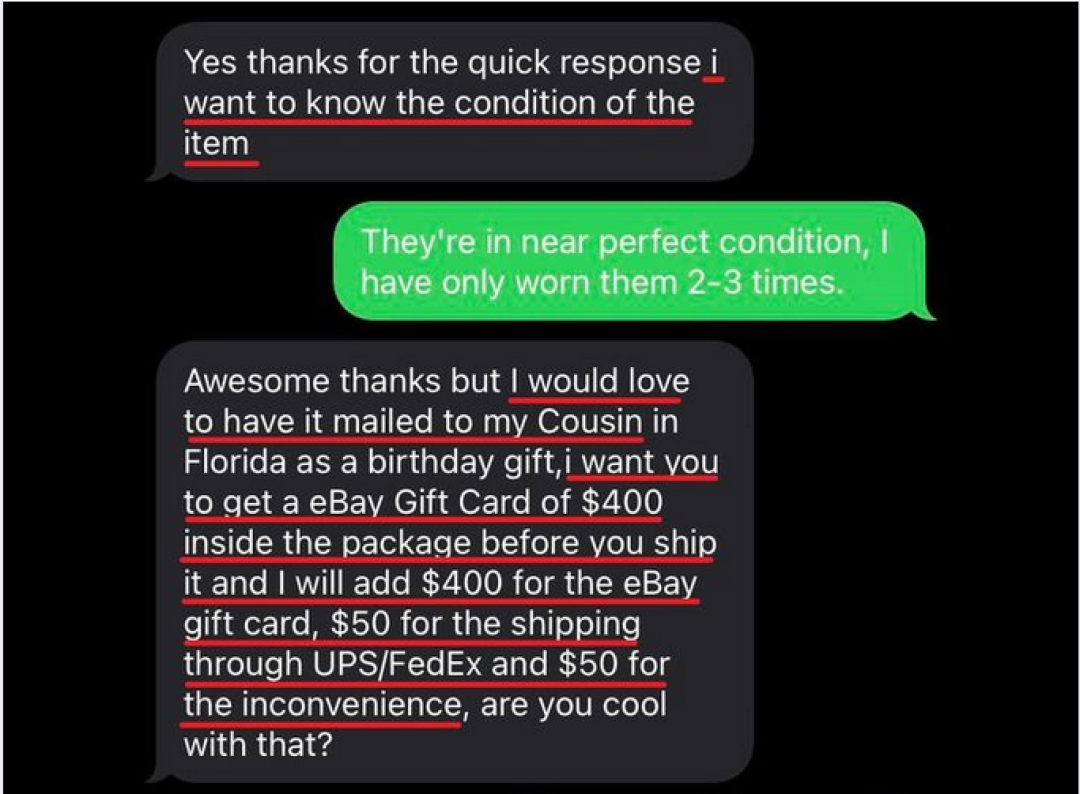The width and height of the screenshot is (1080, 794).
Task: Tap 'condition of the' in first bubble
Action: click(x=574, y=103)
